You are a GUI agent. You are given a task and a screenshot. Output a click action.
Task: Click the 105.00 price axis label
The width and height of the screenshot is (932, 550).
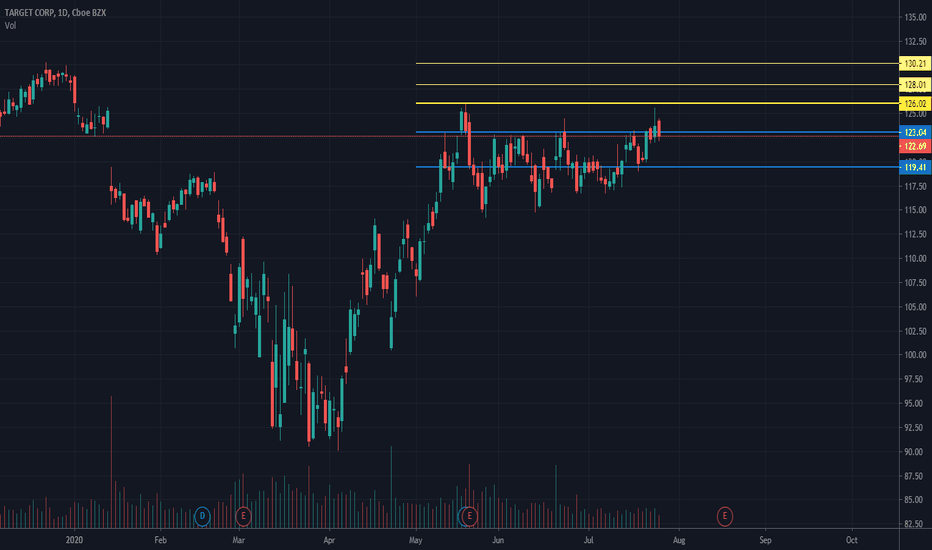(915, 307)
